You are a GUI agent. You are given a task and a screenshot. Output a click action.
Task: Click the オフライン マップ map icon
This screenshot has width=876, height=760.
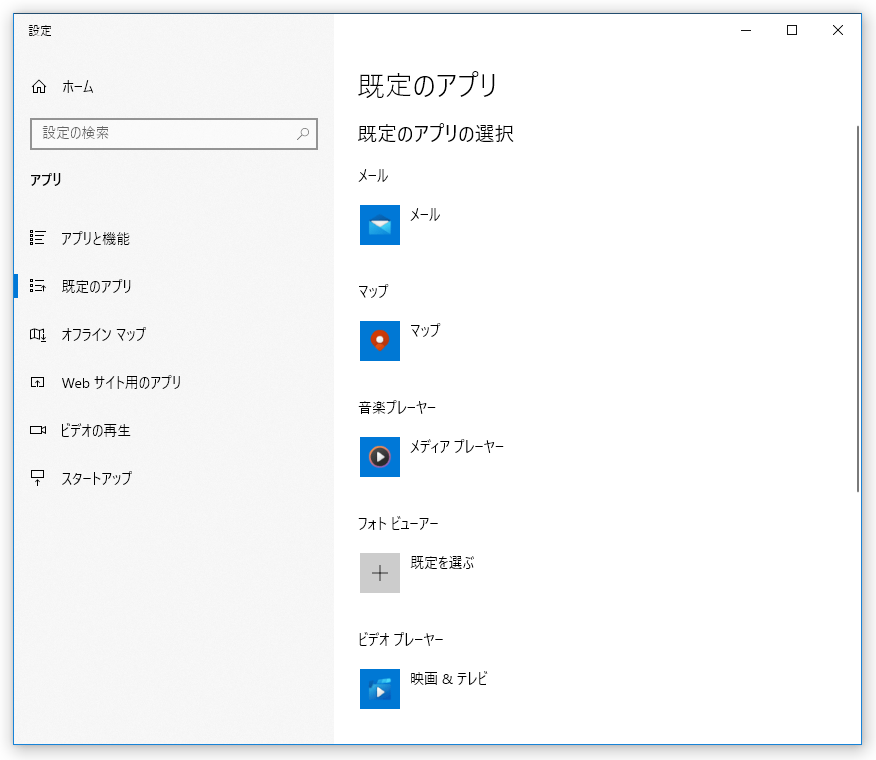pos(37,334)
